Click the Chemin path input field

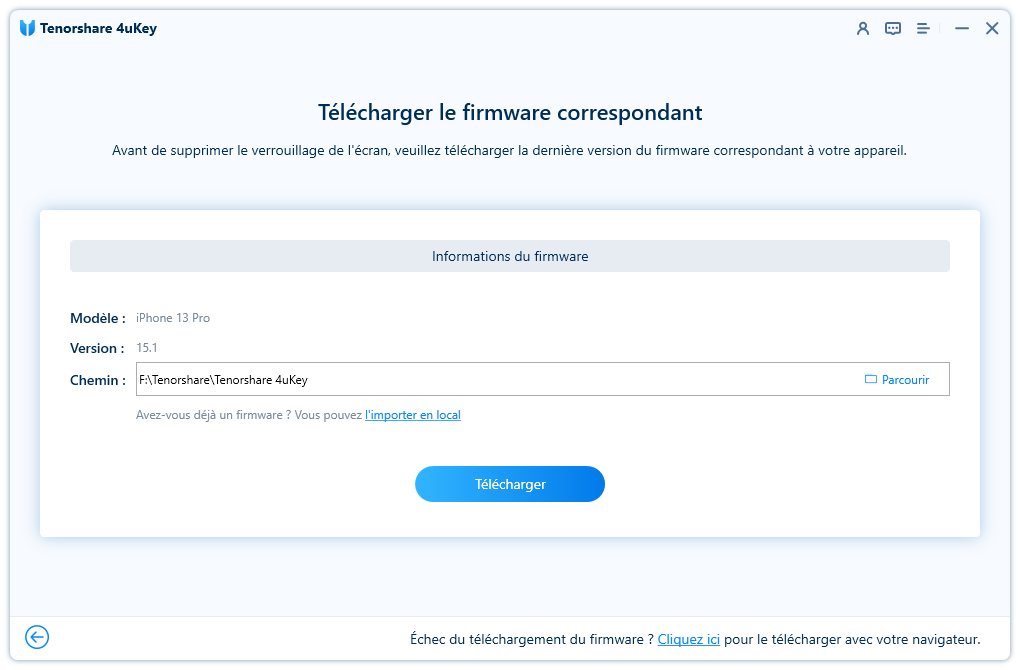pos(543,379)
